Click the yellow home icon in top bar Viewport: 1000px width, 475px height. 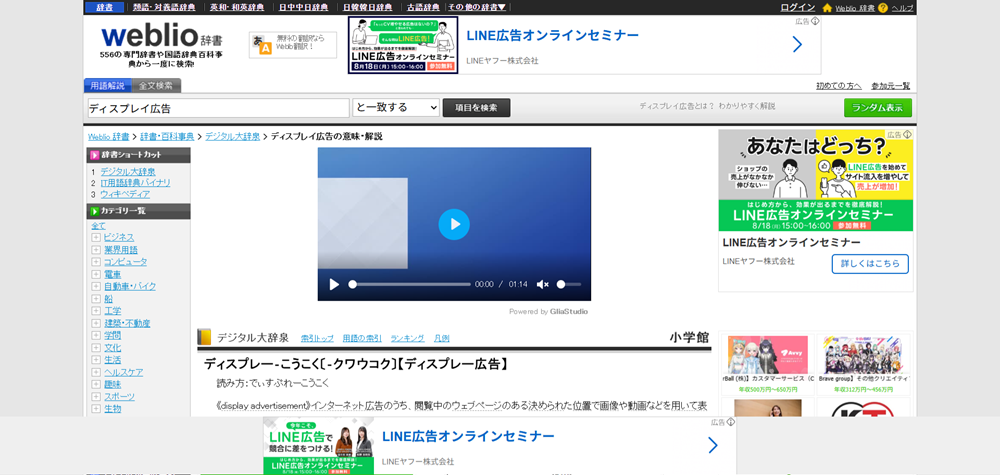click(827, 8)
